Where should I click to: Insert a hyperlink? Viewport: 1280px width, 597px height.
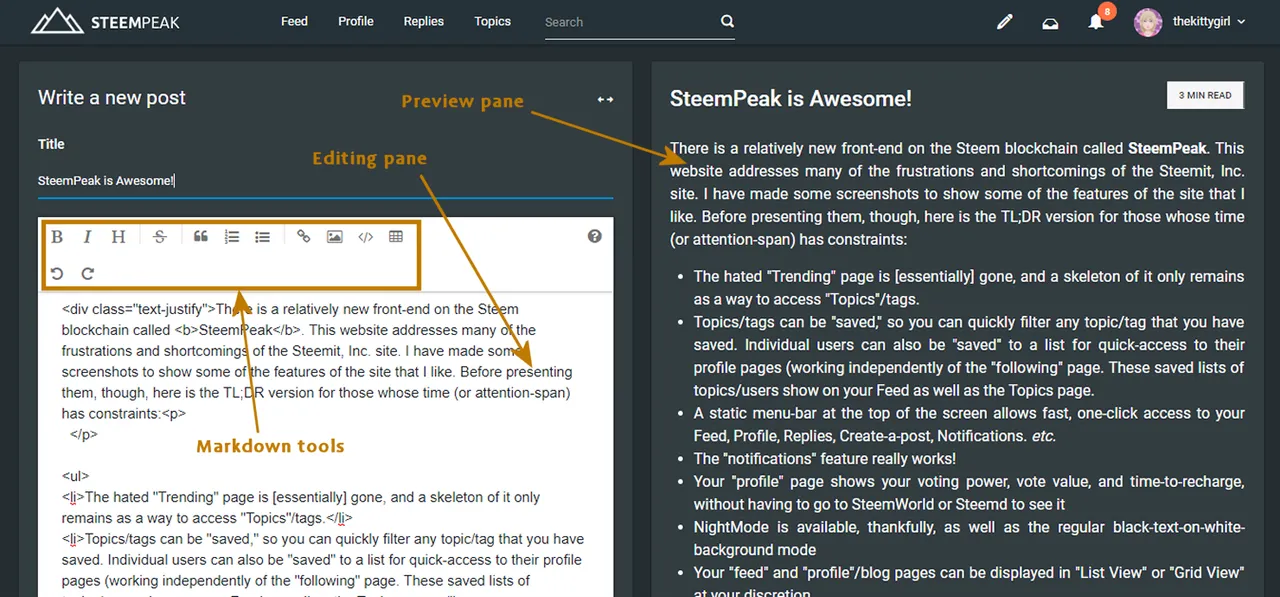pos(304,237)
